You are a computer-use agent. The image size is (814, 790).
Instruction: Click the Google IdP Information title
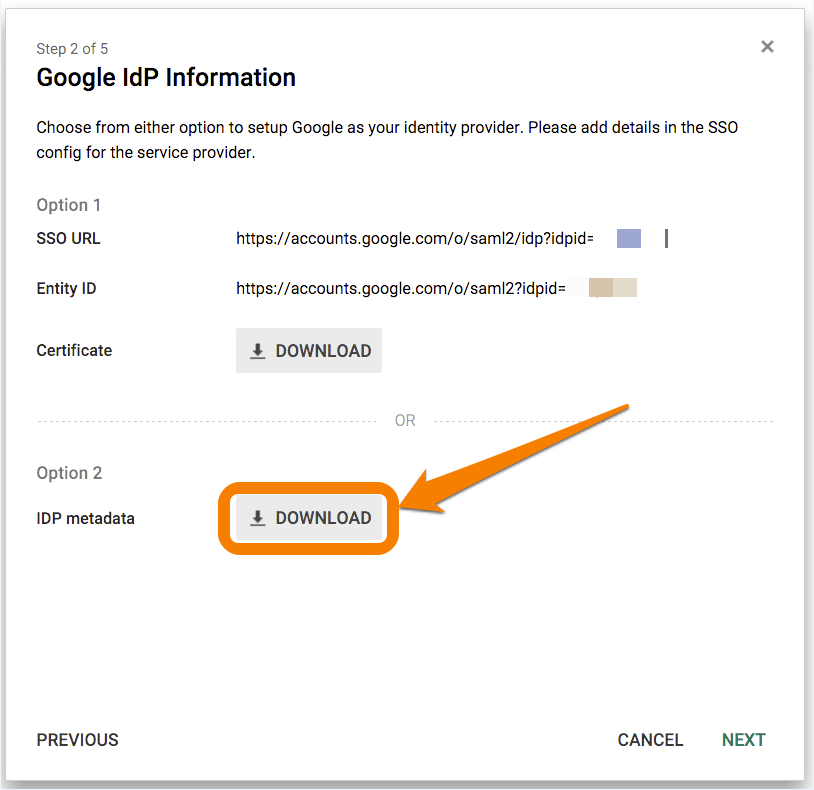[x=166, y=77]
